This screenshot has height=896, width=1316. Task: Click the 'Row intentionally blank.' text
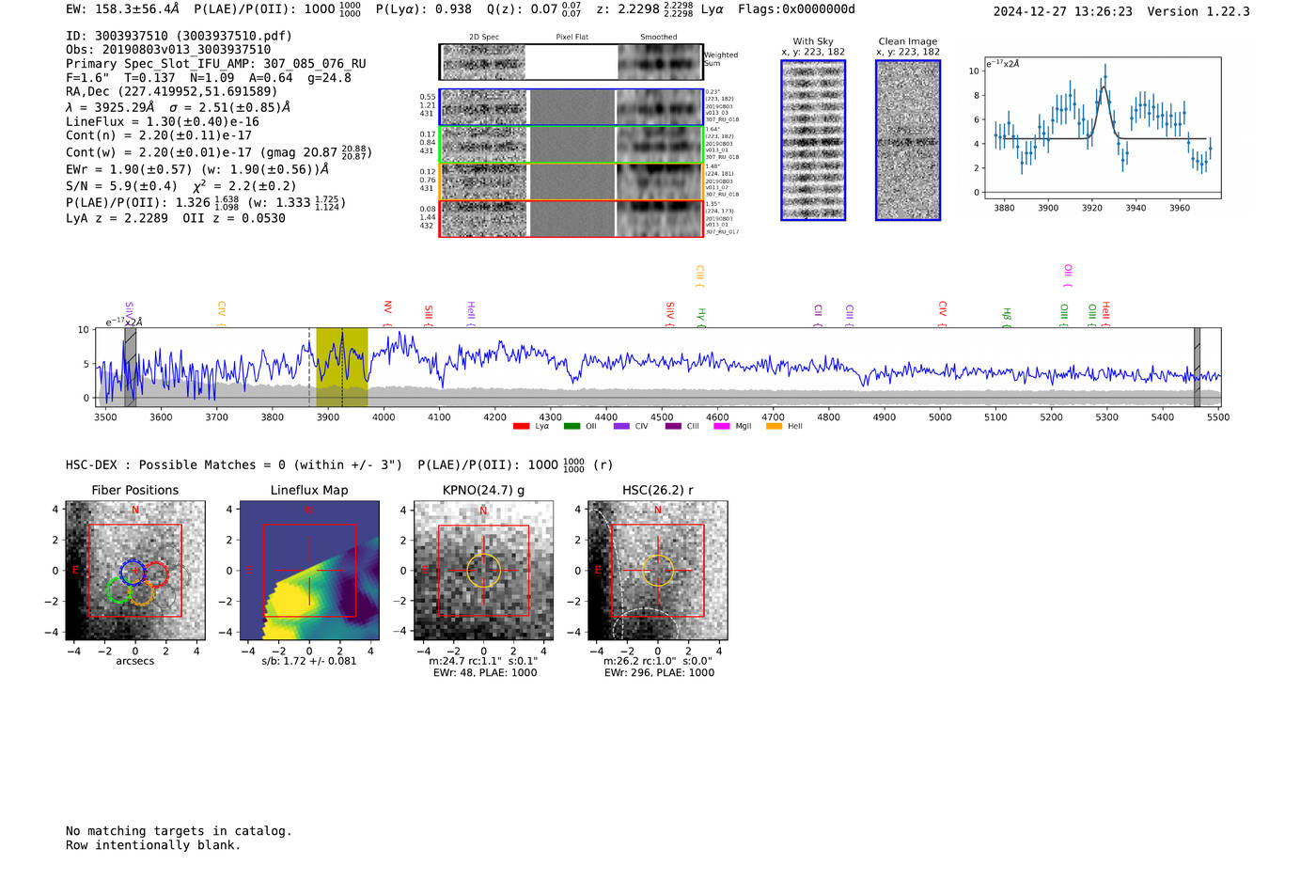click(x=153, y=845)
